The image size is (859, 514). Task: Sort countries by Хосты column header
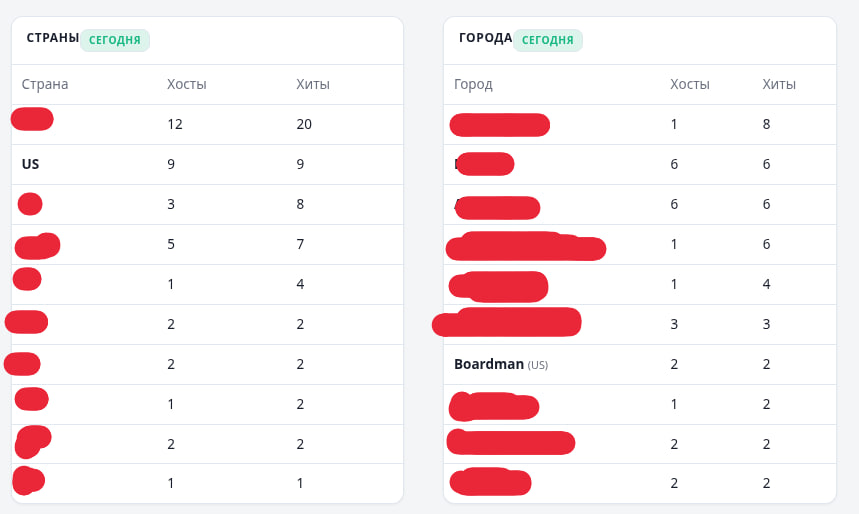click(187, 84)
